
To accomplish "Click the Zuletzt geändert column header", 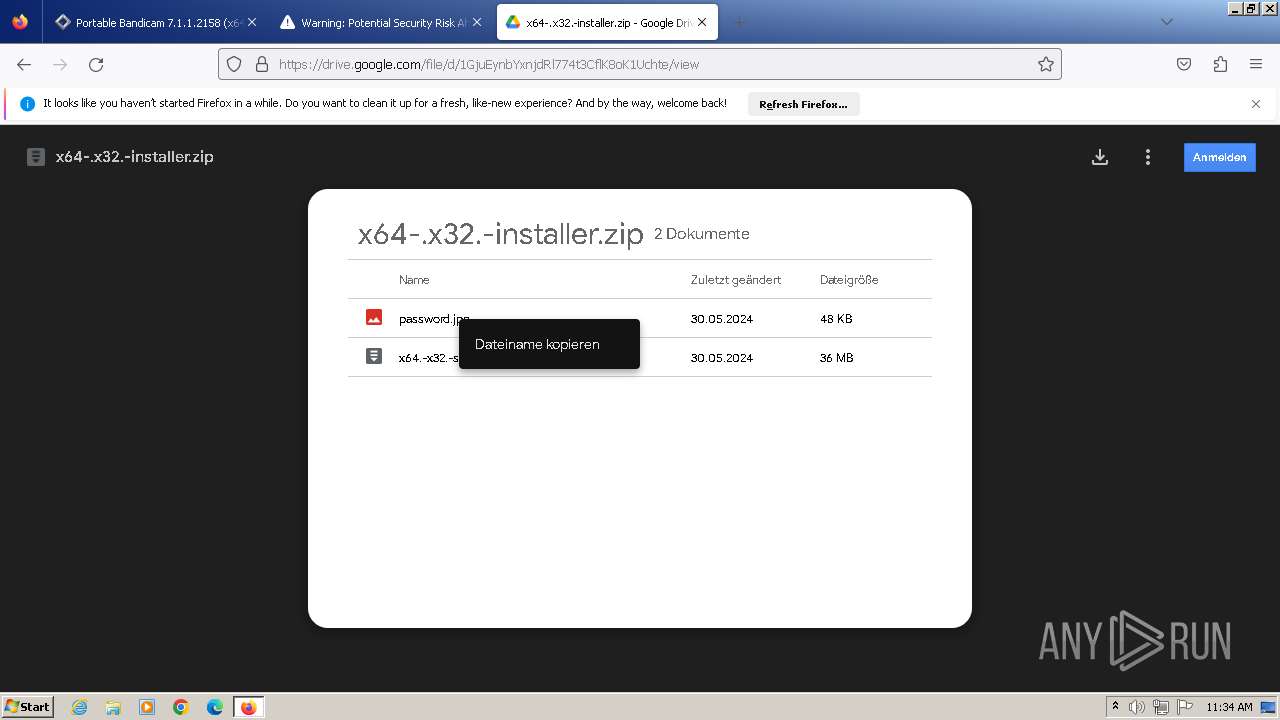I will point(735,280).
